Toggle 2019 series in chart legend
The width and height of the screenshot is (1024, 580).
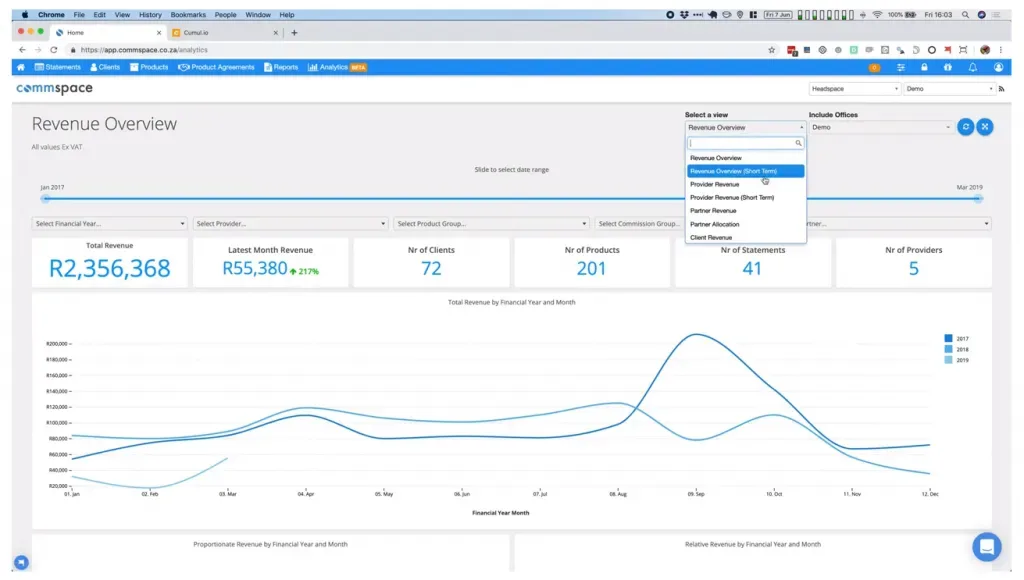pyautogui.click(x=956, y=360)
